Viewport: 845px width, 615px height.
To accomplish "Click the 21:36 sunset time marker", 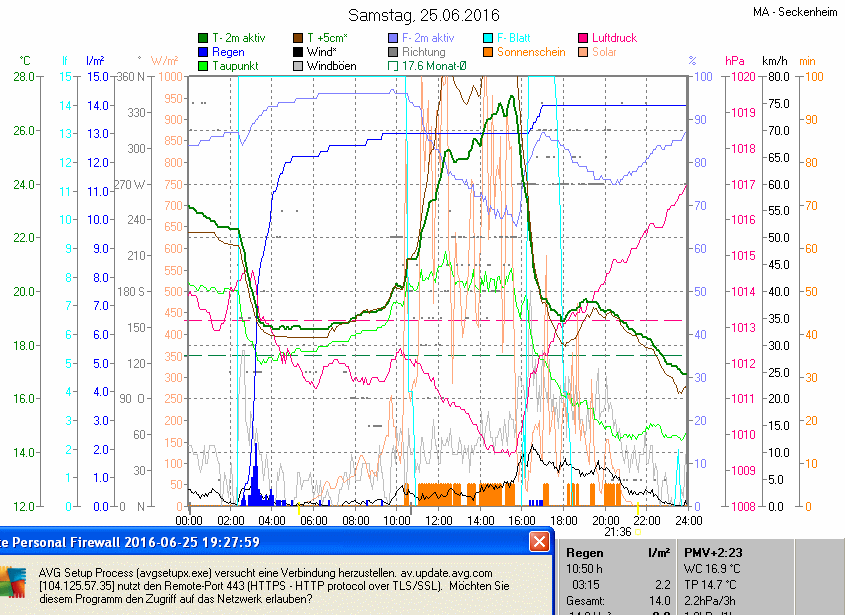I will click(618, 532).
